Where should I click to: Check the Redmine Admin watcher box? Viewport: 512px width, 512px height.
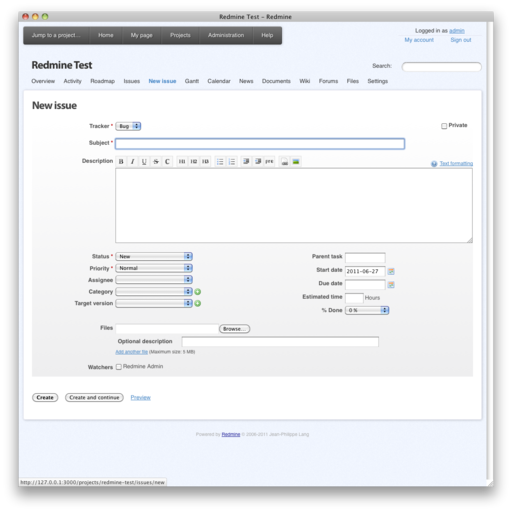[119, 367]
